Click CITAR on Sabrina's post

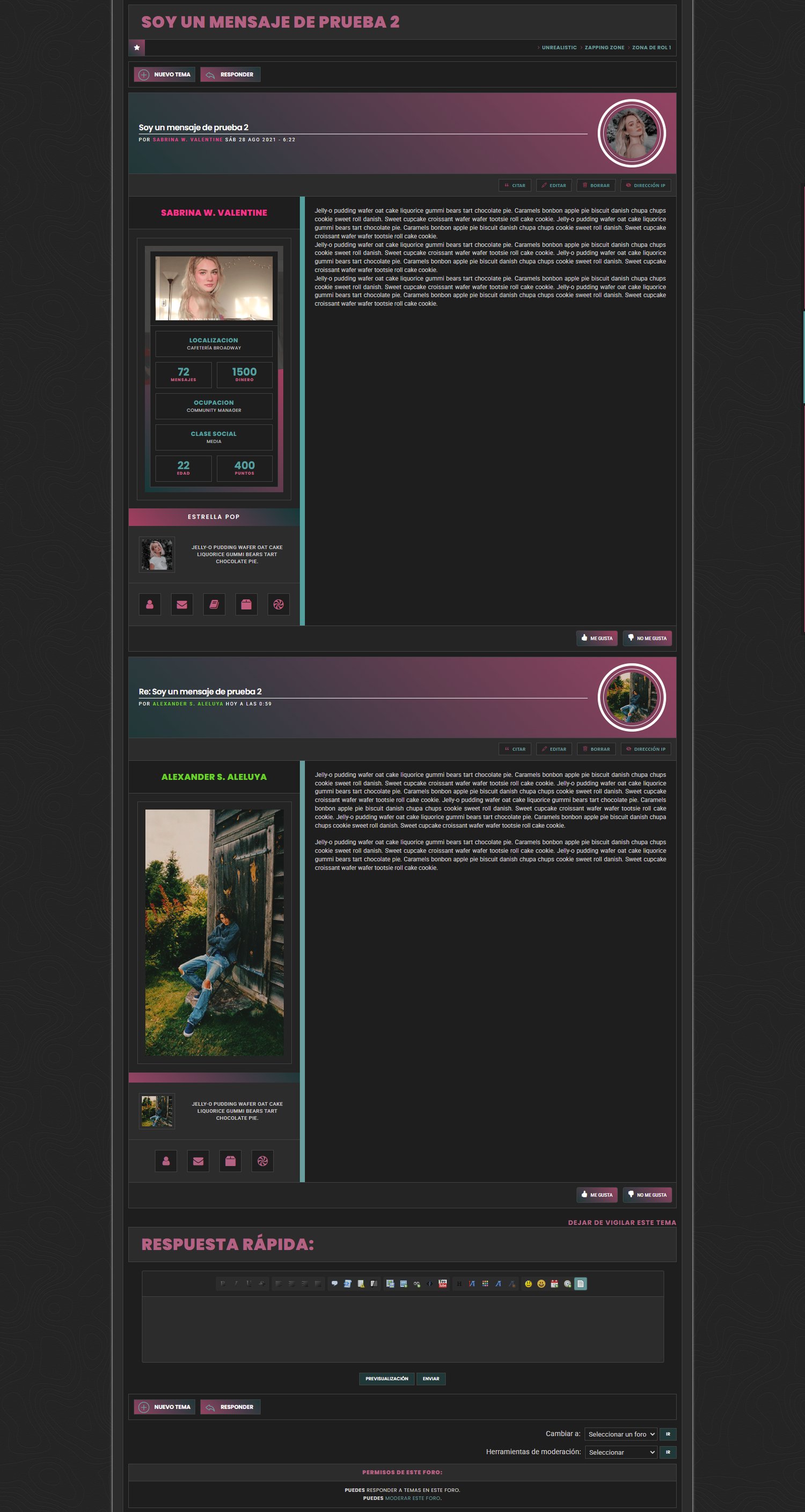pyautogui.click(x=515, y=186)
